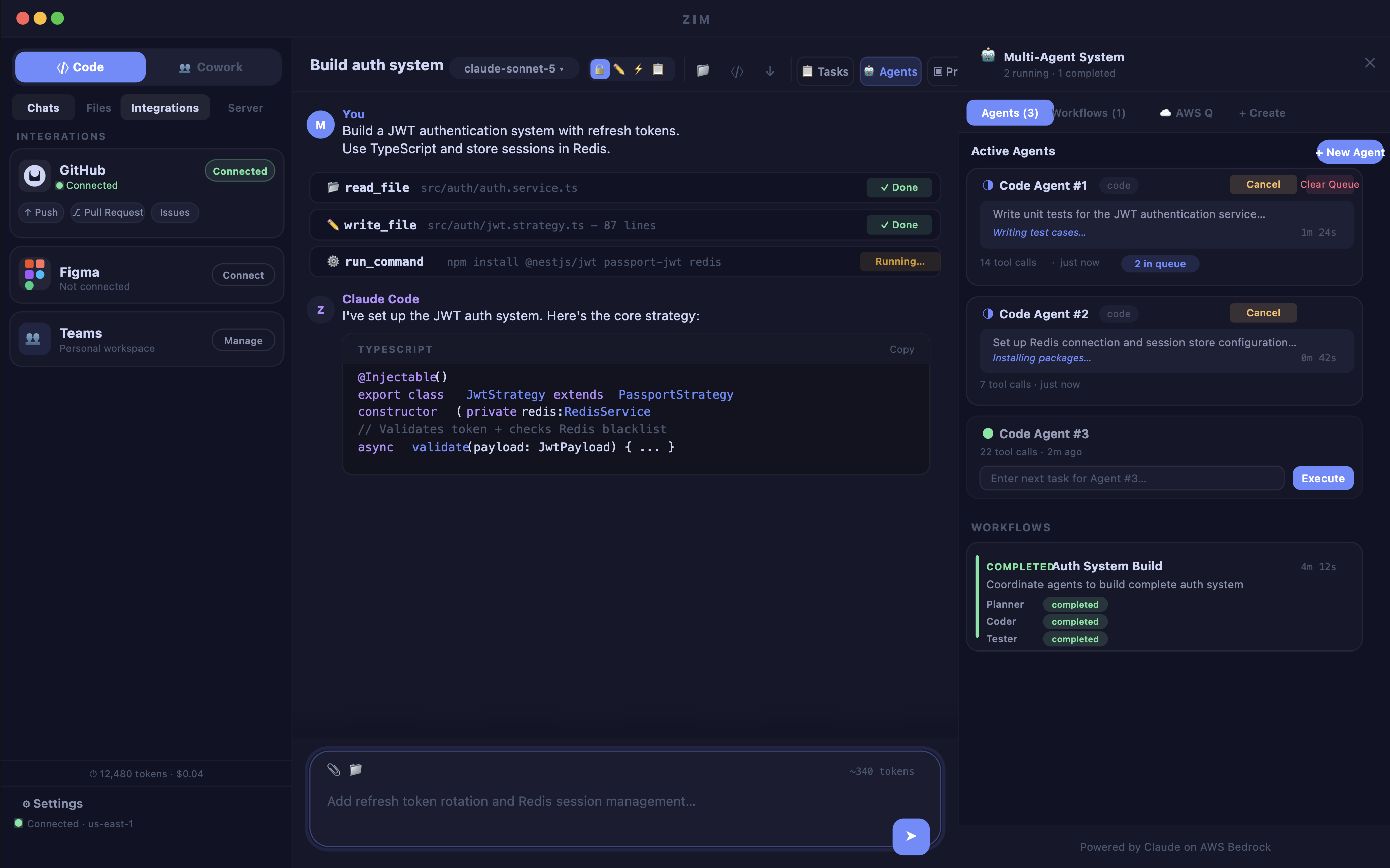Viewport: 1390px width, 868px height.
Task: Click the Claude Code avatar Z
Action: tap(320, 310)
